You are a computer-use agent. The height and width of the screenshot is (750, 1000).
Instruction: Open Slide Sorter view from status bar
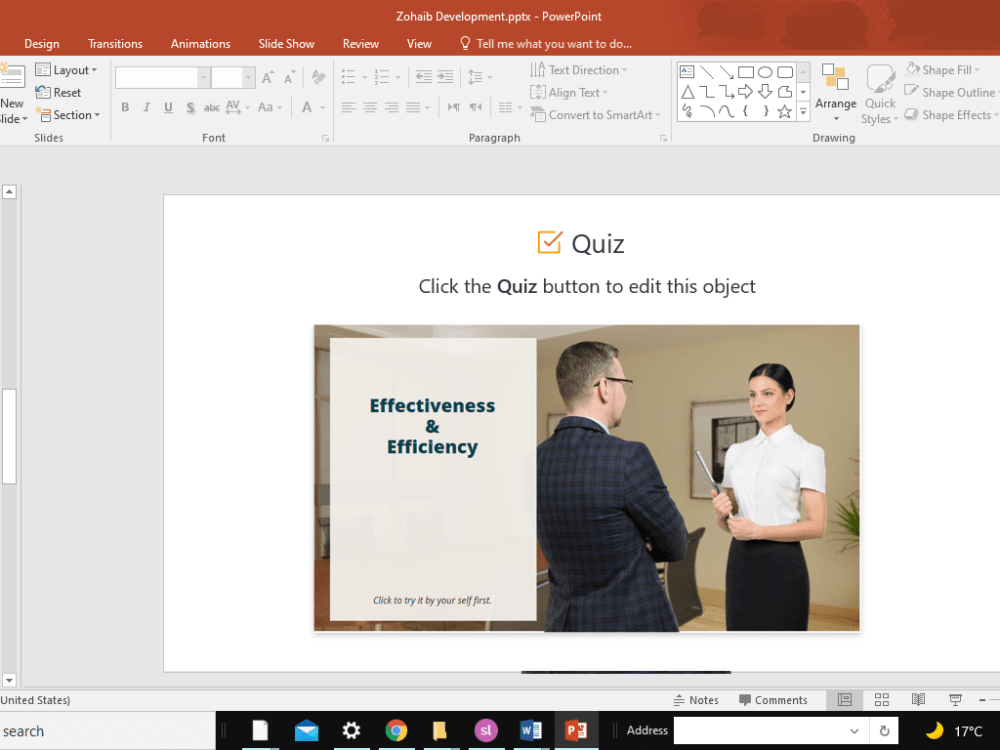pos(881,700)
